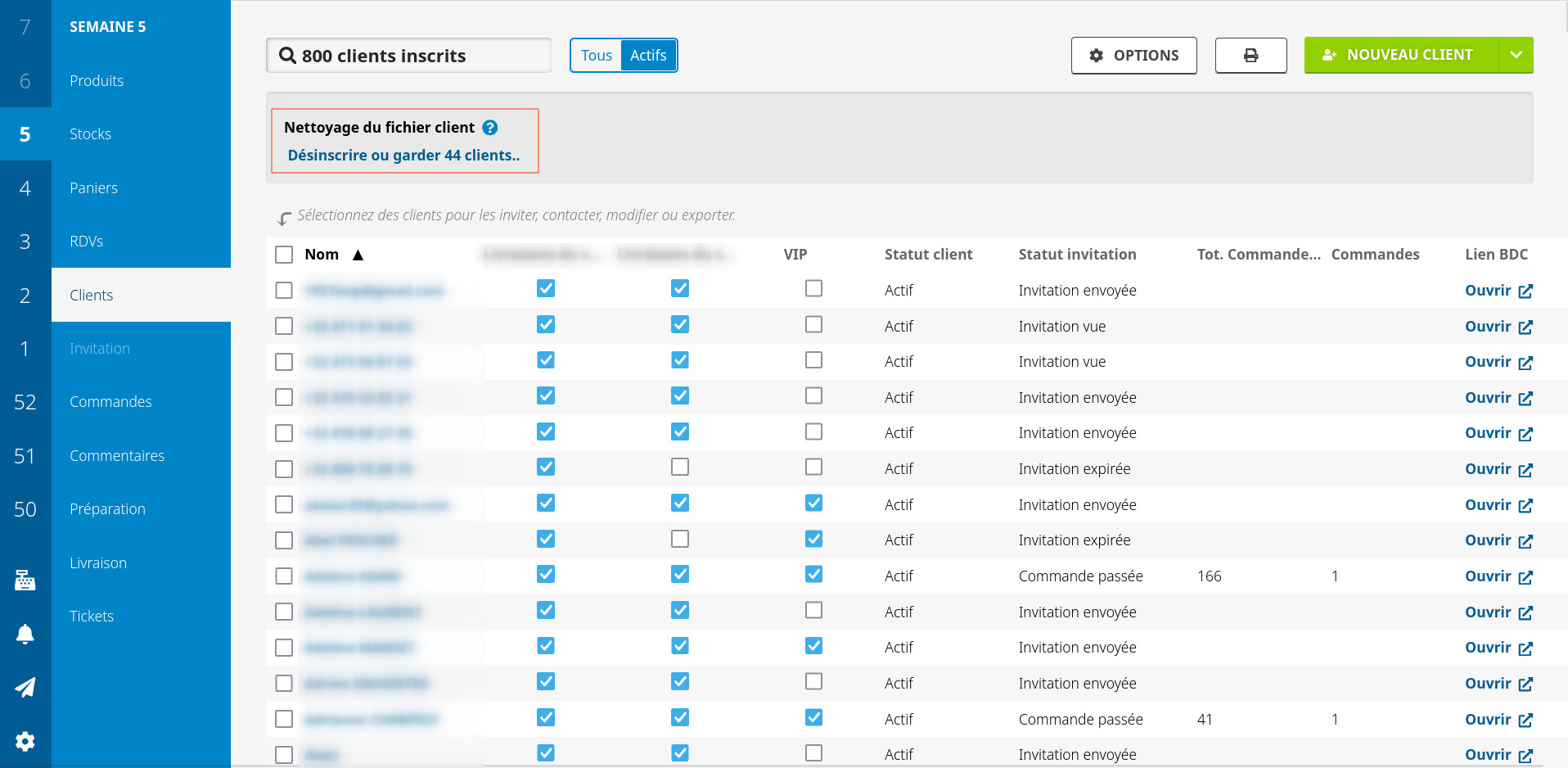Select week 52 in the week selector
The height and width of the screenshot is (768, 1568).
pos(25,402)
